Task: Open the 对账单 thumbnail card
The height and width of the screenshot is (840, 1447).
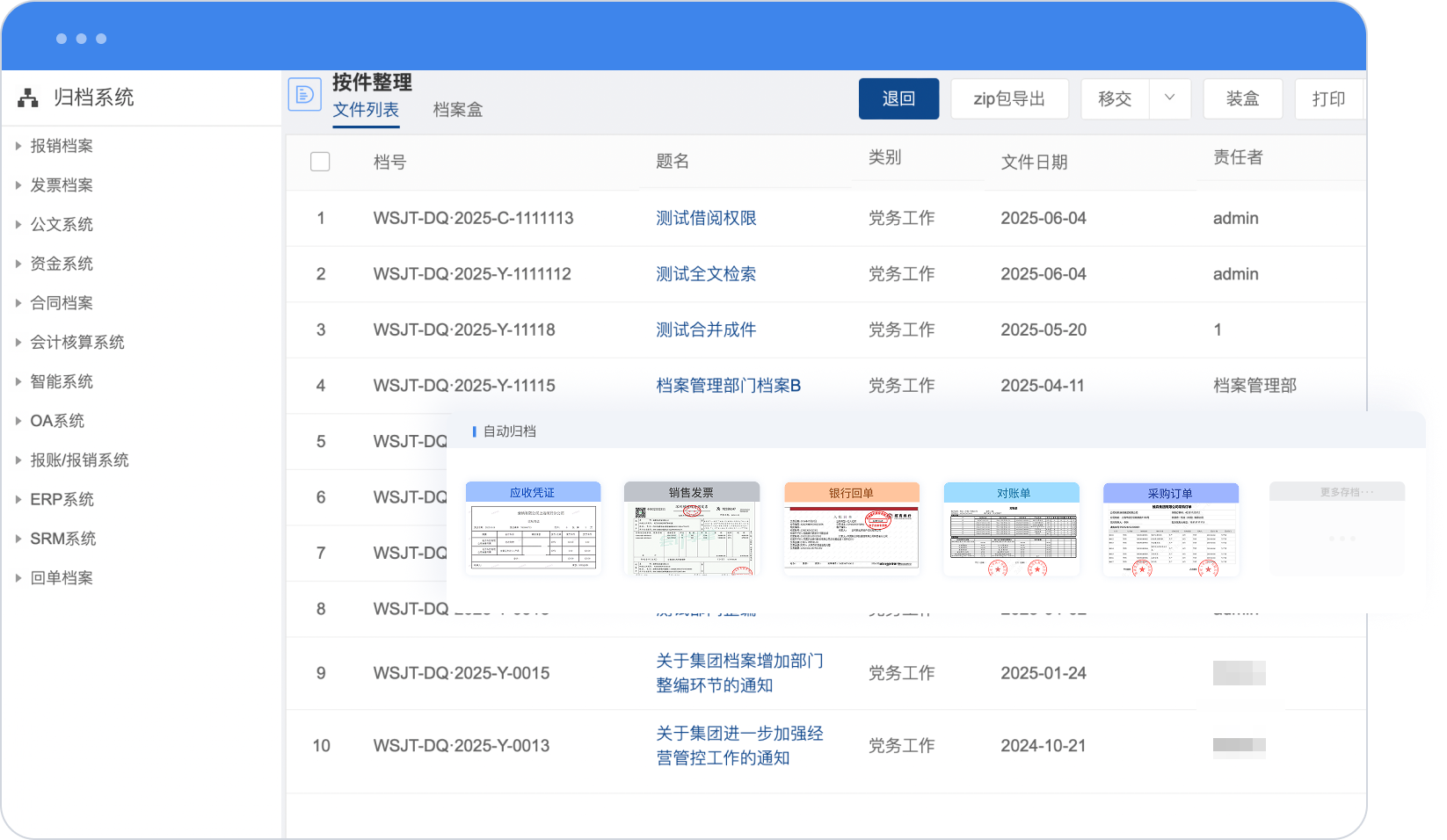Action: point(1011,528)
